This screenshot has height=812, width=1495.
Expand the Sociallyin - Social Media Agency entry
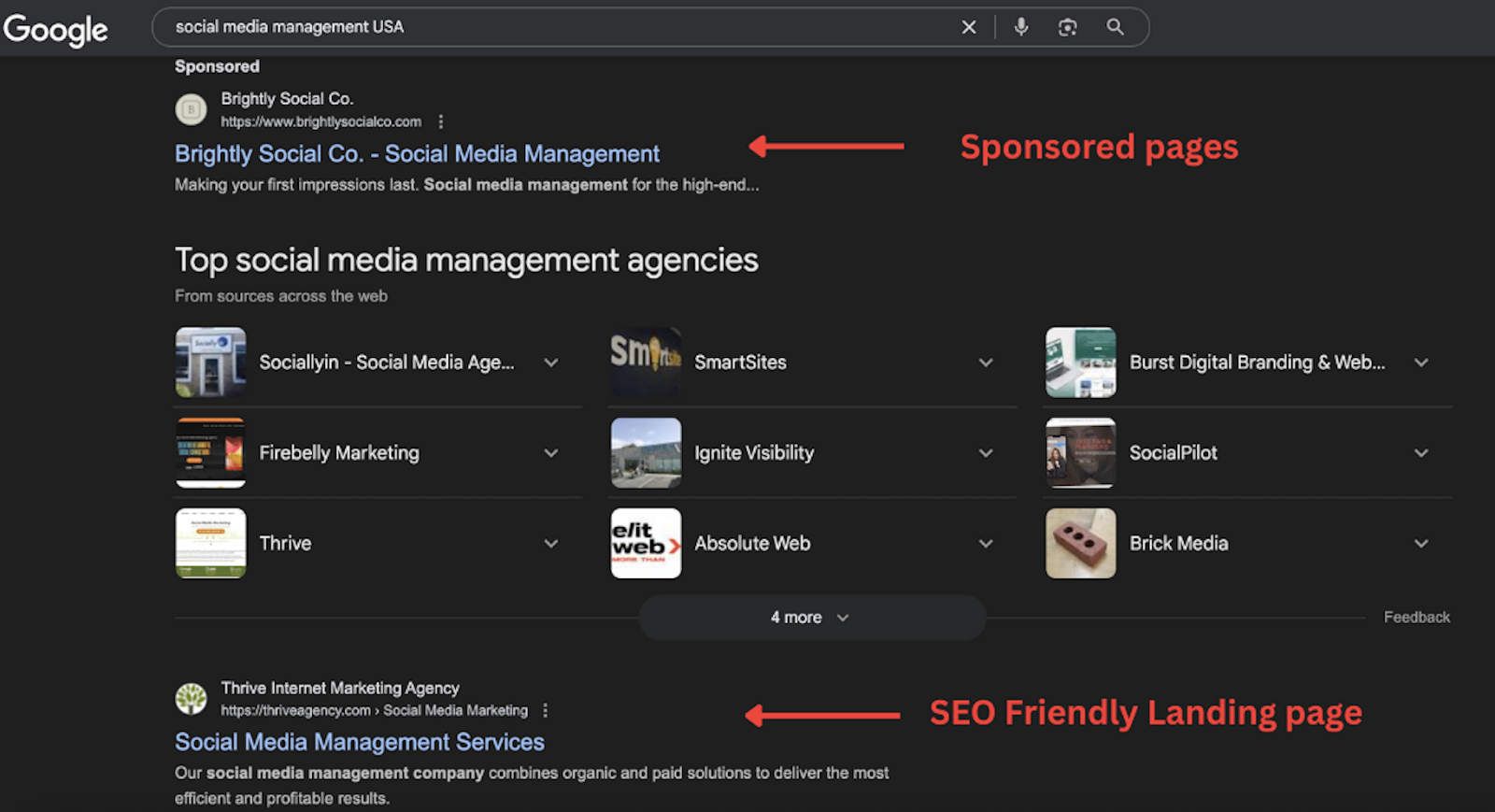point(551,363)
